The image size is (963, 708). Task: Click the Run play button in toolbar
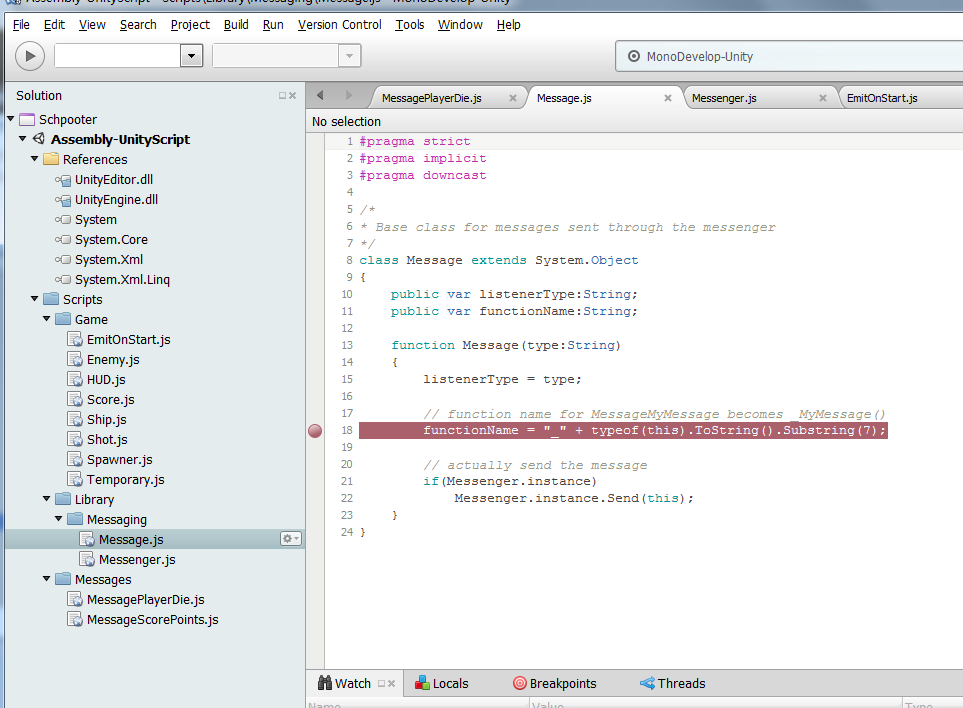(29, 56)
